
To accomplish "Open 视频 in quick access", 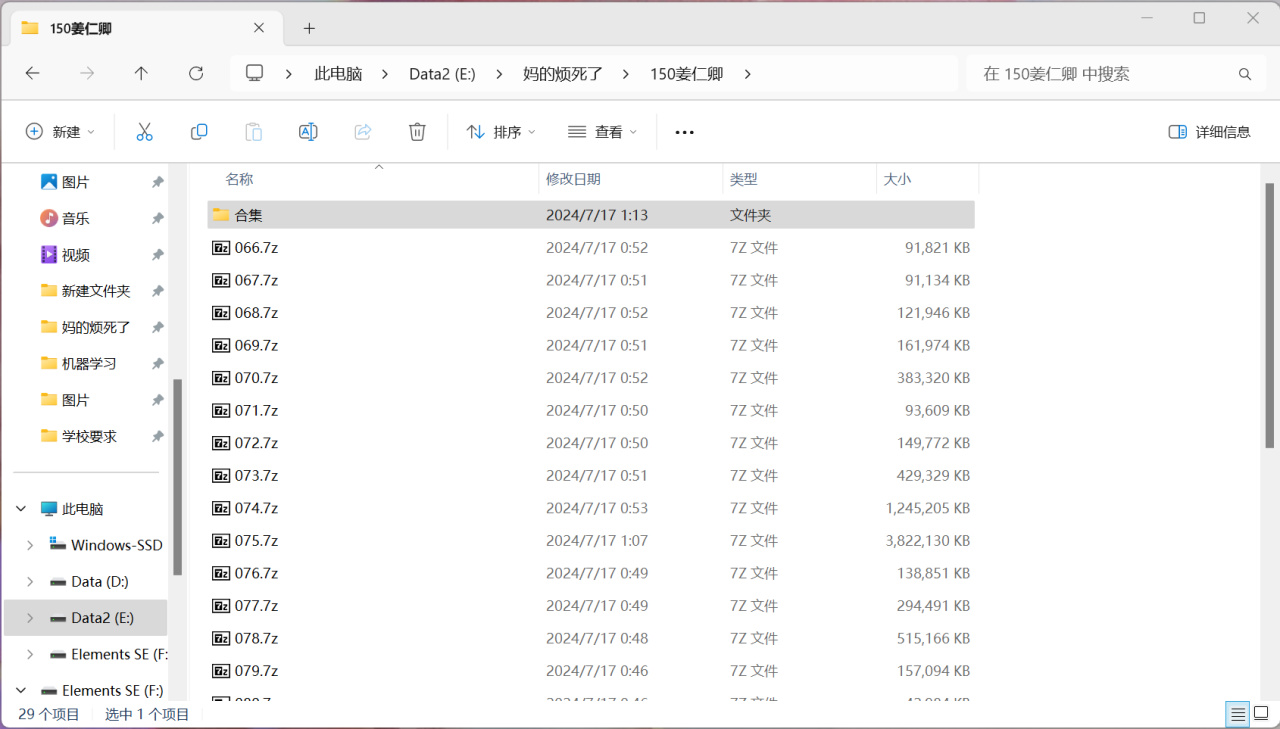I will (x=75, y=255).
